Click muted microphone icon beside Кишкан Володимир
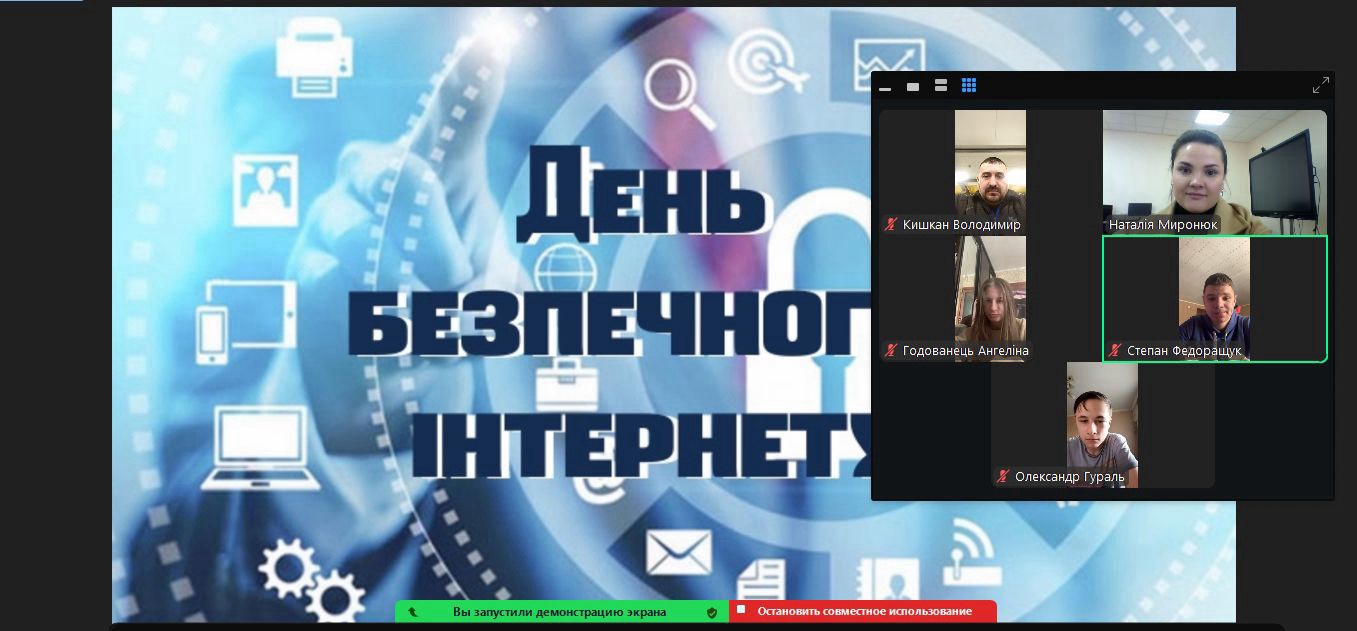Screen dimensions: 1357x631 tap(890, 225)
